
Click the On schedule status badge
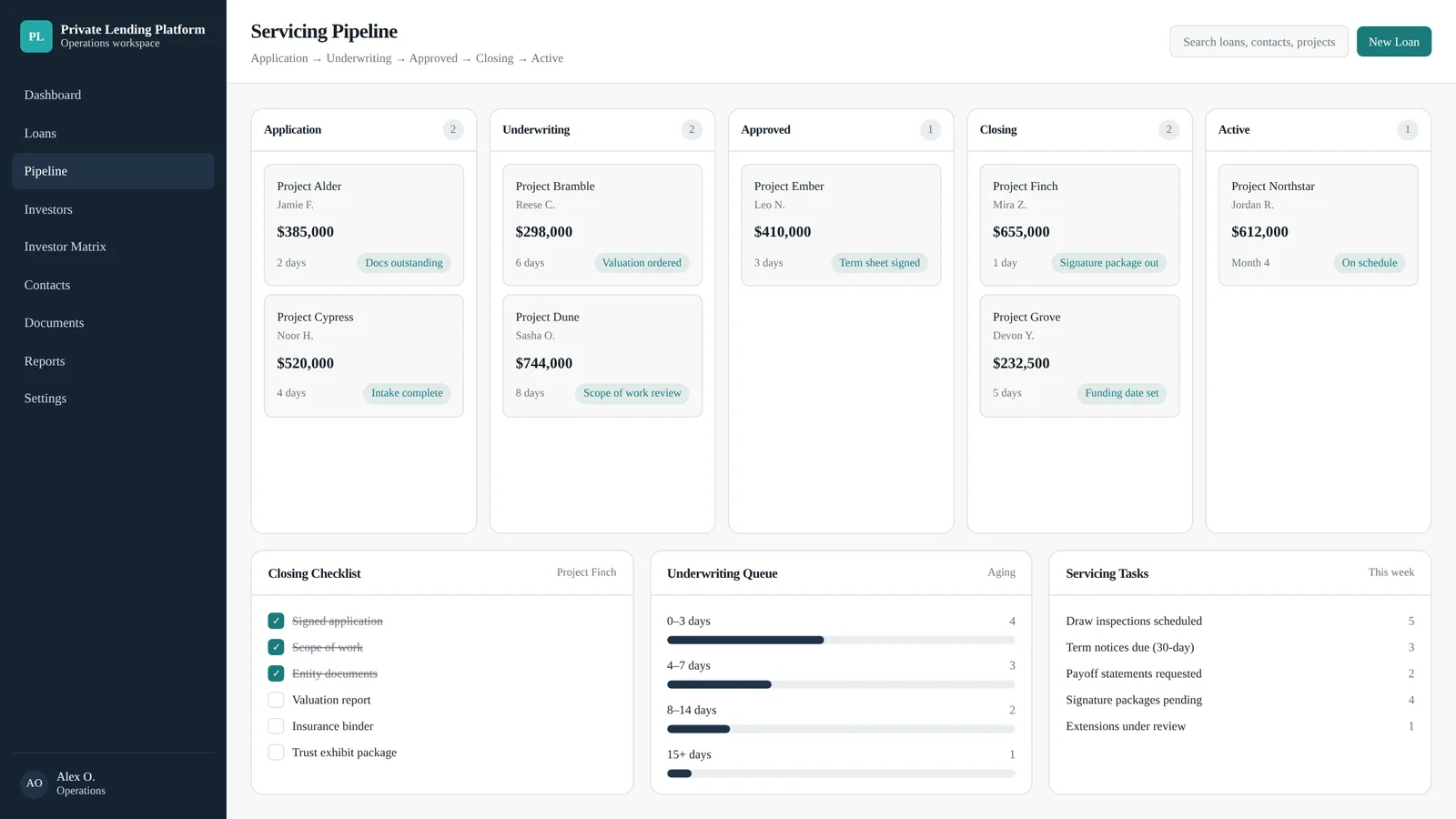point(1370,263)
